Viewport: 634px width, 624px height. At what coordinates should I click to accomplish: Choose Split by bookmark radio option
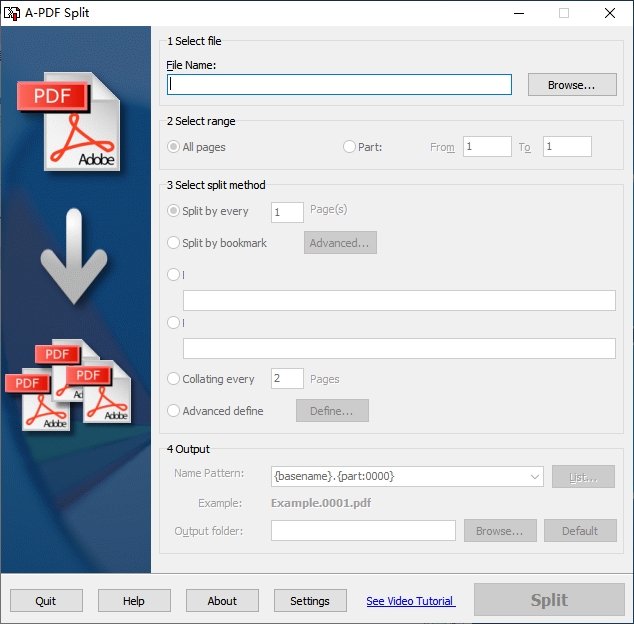pyautogui.click(x=173, y=243)
